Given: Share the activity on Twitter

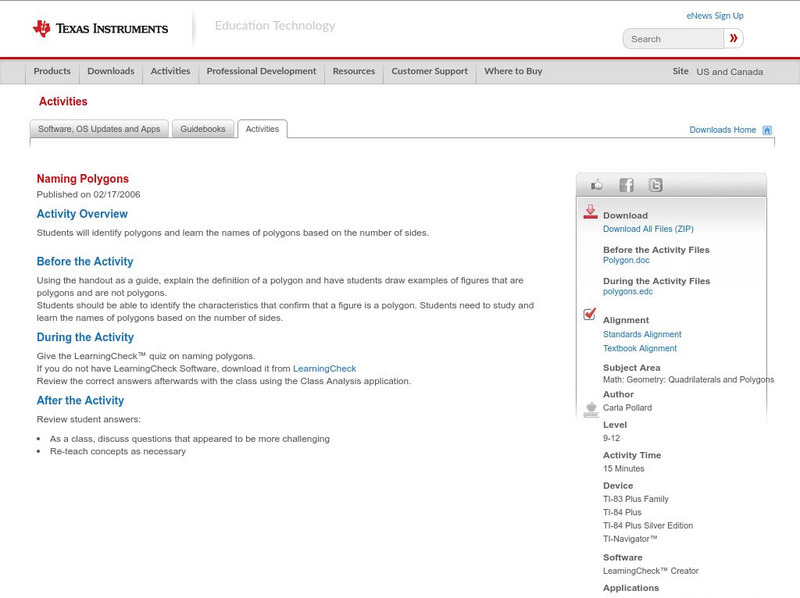Looking at the screenshot, I should pyautogui.click(x=655, y=185).
